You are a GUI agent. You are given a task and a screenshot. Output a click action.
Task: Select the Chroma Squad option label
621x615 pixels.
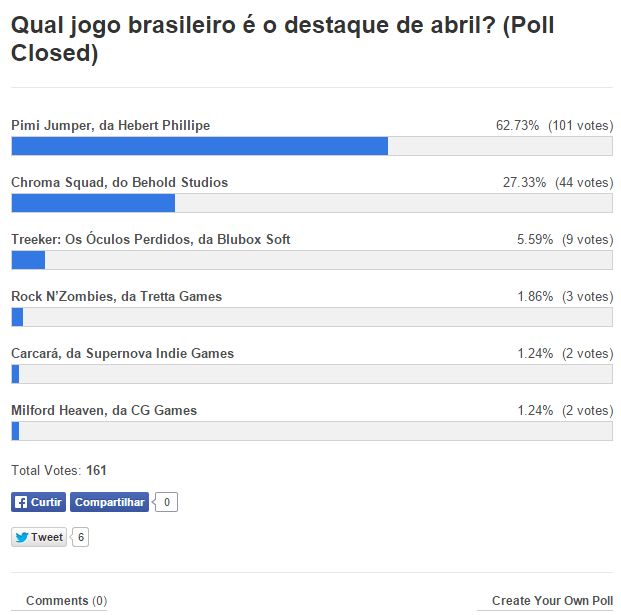pos(119,183)
